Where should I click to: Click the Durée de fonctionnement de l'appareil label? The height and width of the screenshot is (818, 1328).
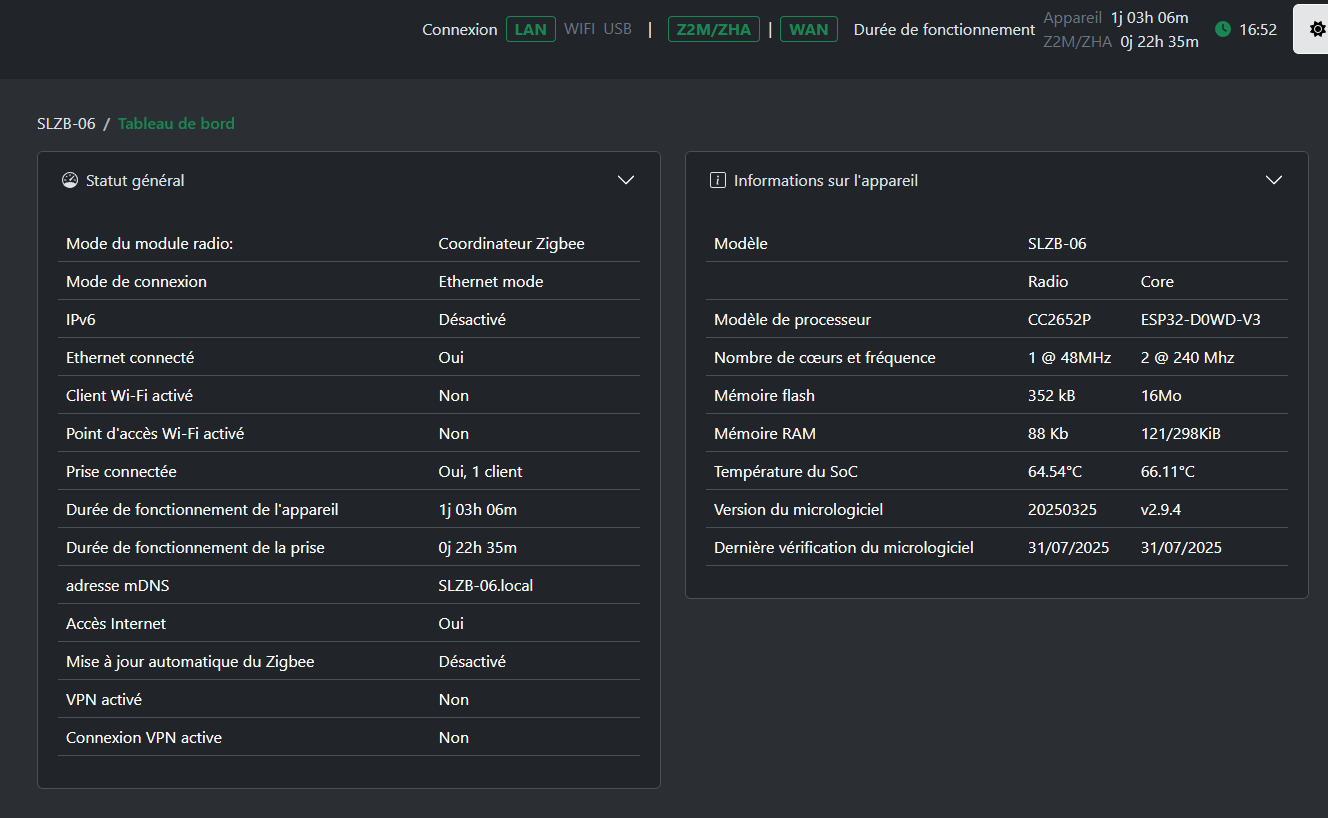click(x=202, y=510)
